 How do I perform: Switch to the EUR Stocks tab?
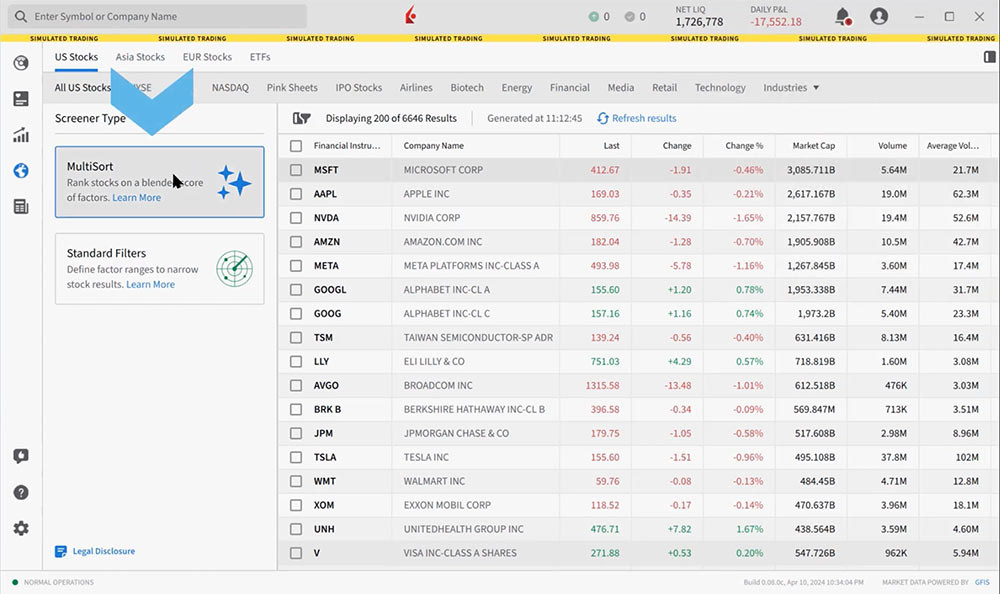point(207,57)
